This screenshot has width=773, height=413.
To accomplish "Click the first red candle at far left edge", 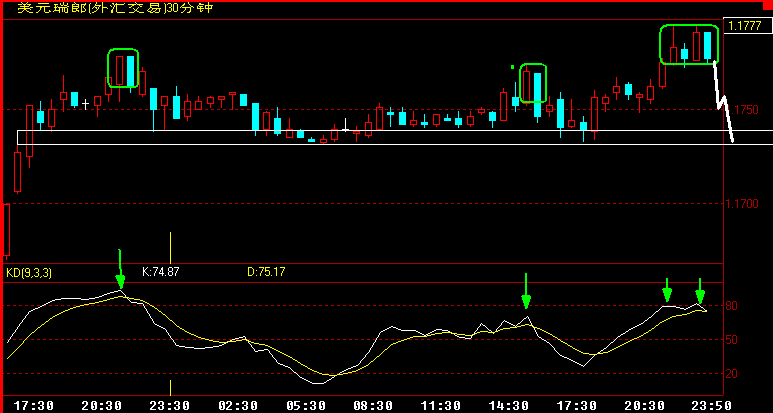I will (7, 230).
